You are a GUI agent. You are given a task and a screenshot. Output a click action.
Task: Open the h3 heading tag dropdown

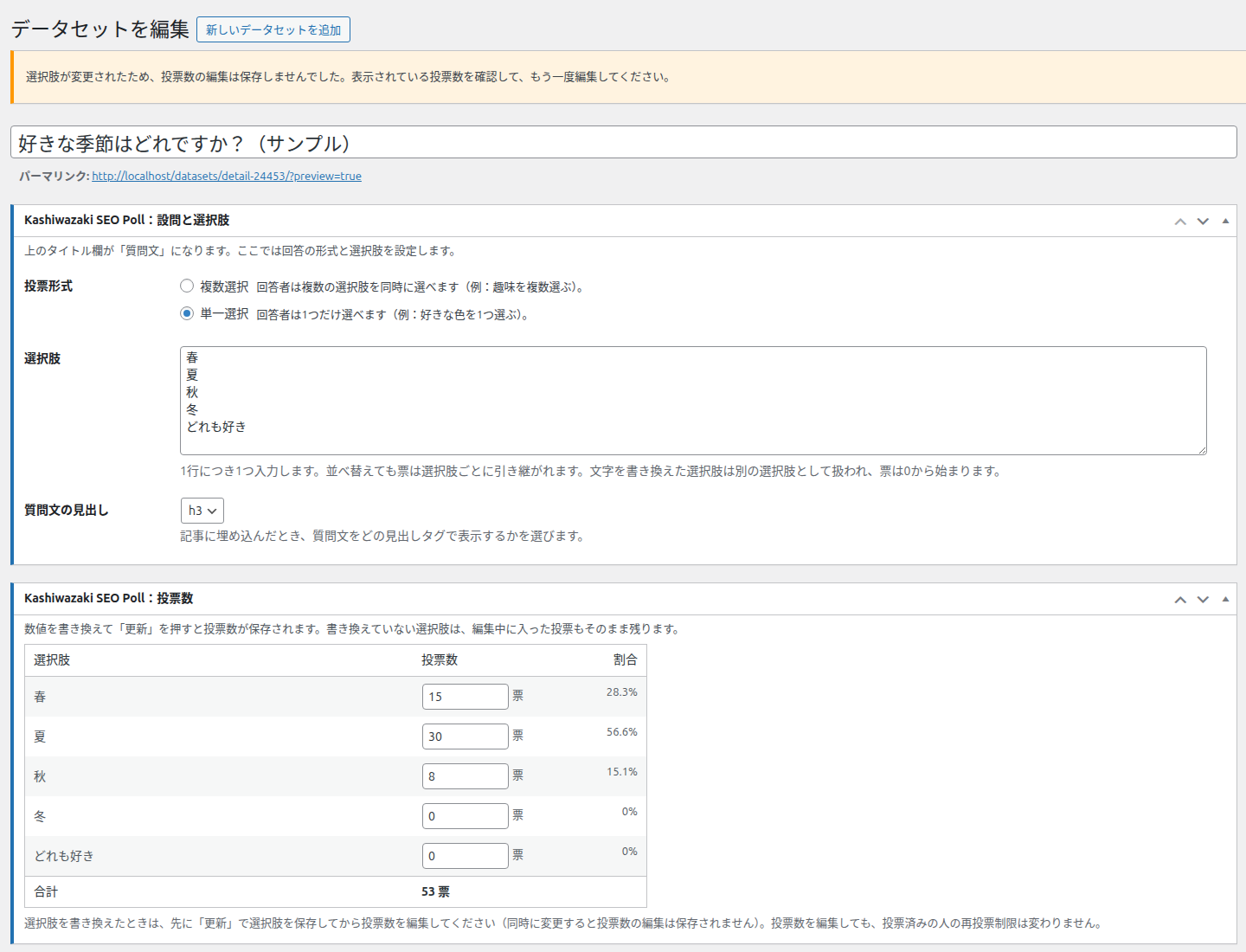202,511
